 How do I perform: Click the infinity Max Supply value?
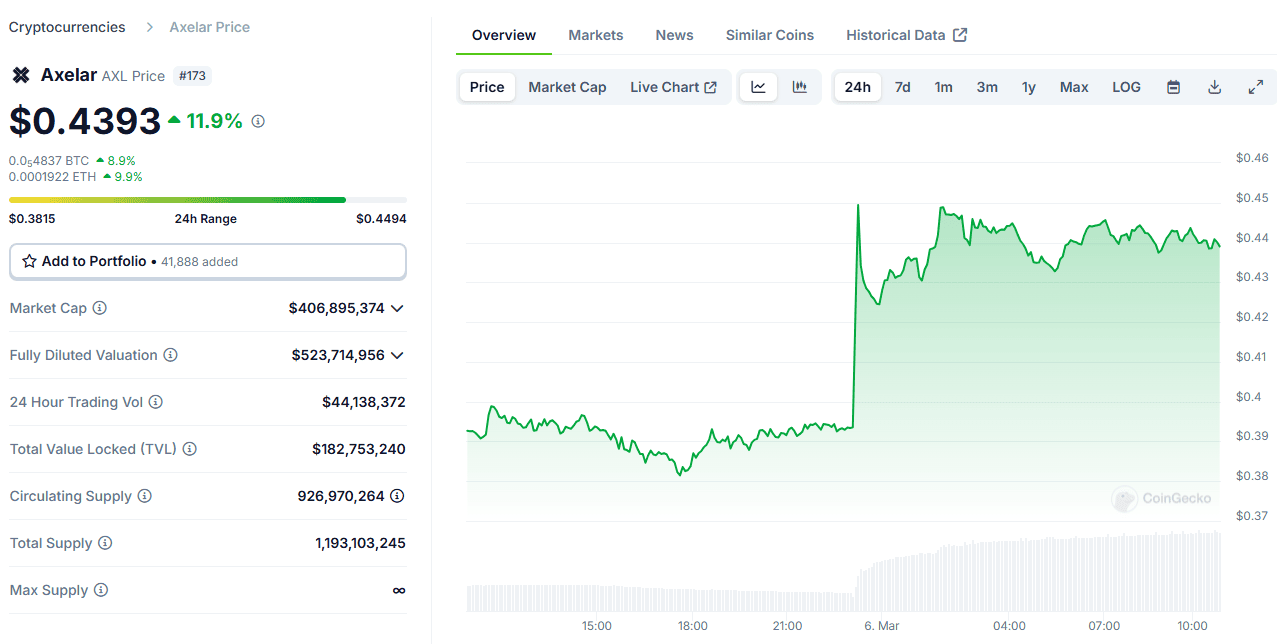pos(399,590)
